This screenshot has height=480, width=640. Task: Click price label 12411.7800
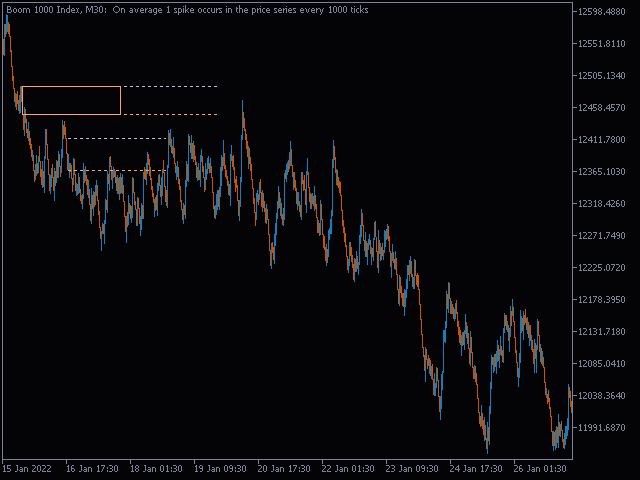pos(601,140)
